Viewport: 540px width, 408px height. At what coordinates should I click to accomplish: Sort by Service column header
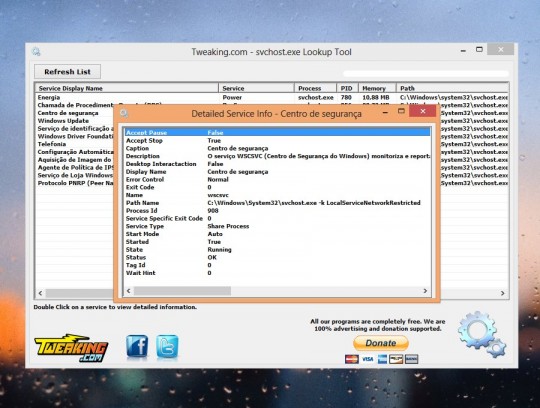pos(256,88)
